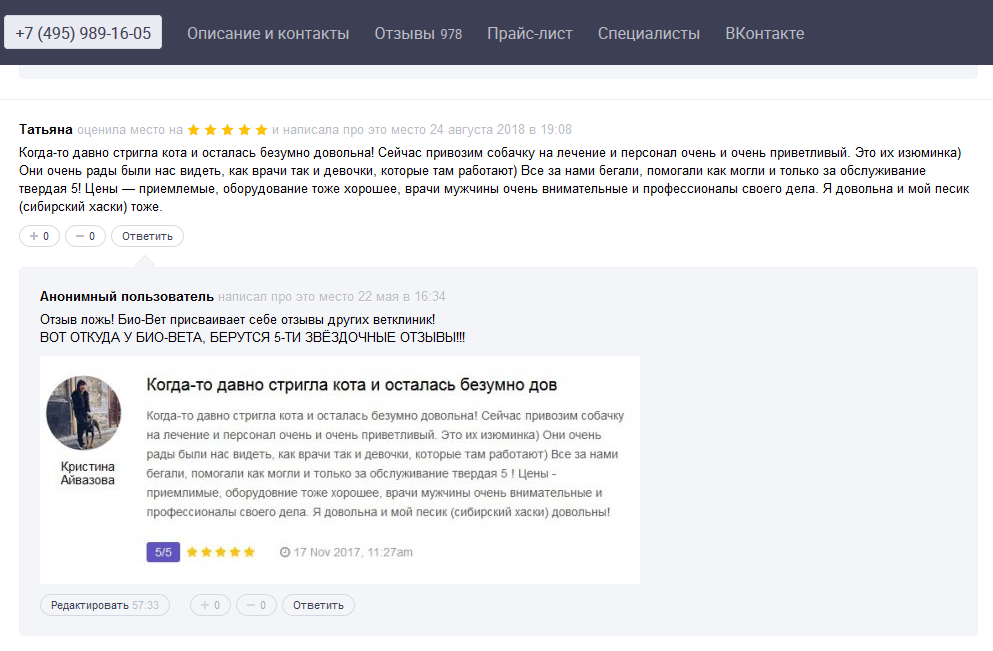The image size is (993, 651).
Task: Click Кристина Айвазова avatar in screenshot
Action: pos(84,412)
